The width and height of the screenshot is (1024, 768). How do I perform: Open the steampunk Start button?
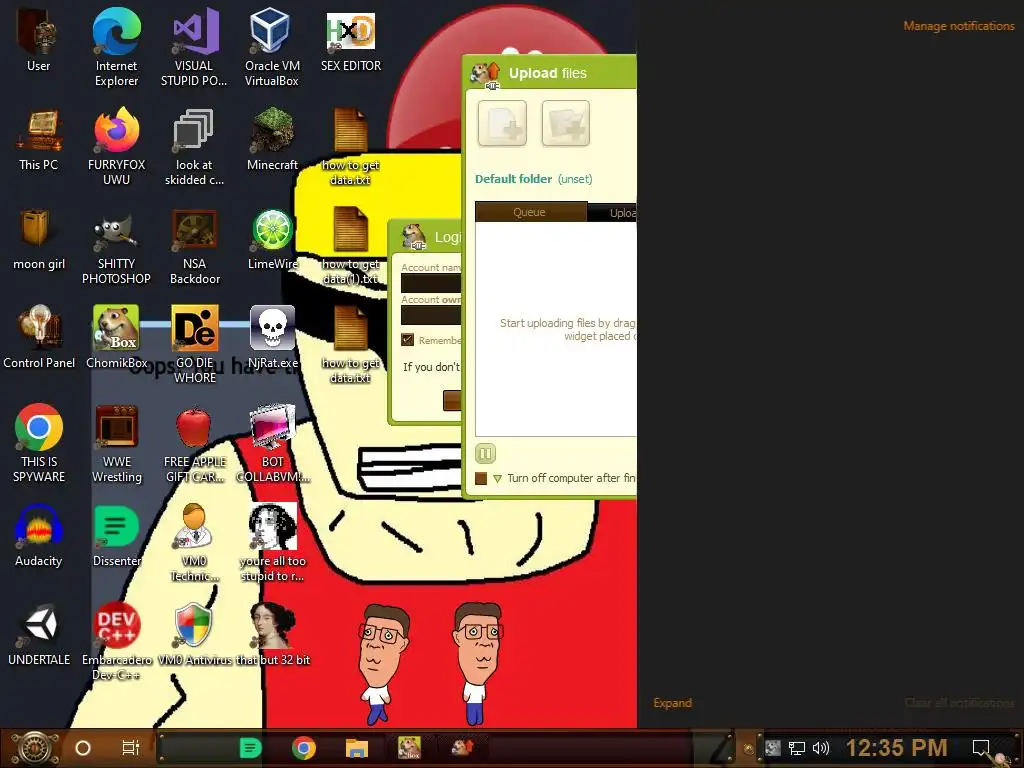pos(35,748)
